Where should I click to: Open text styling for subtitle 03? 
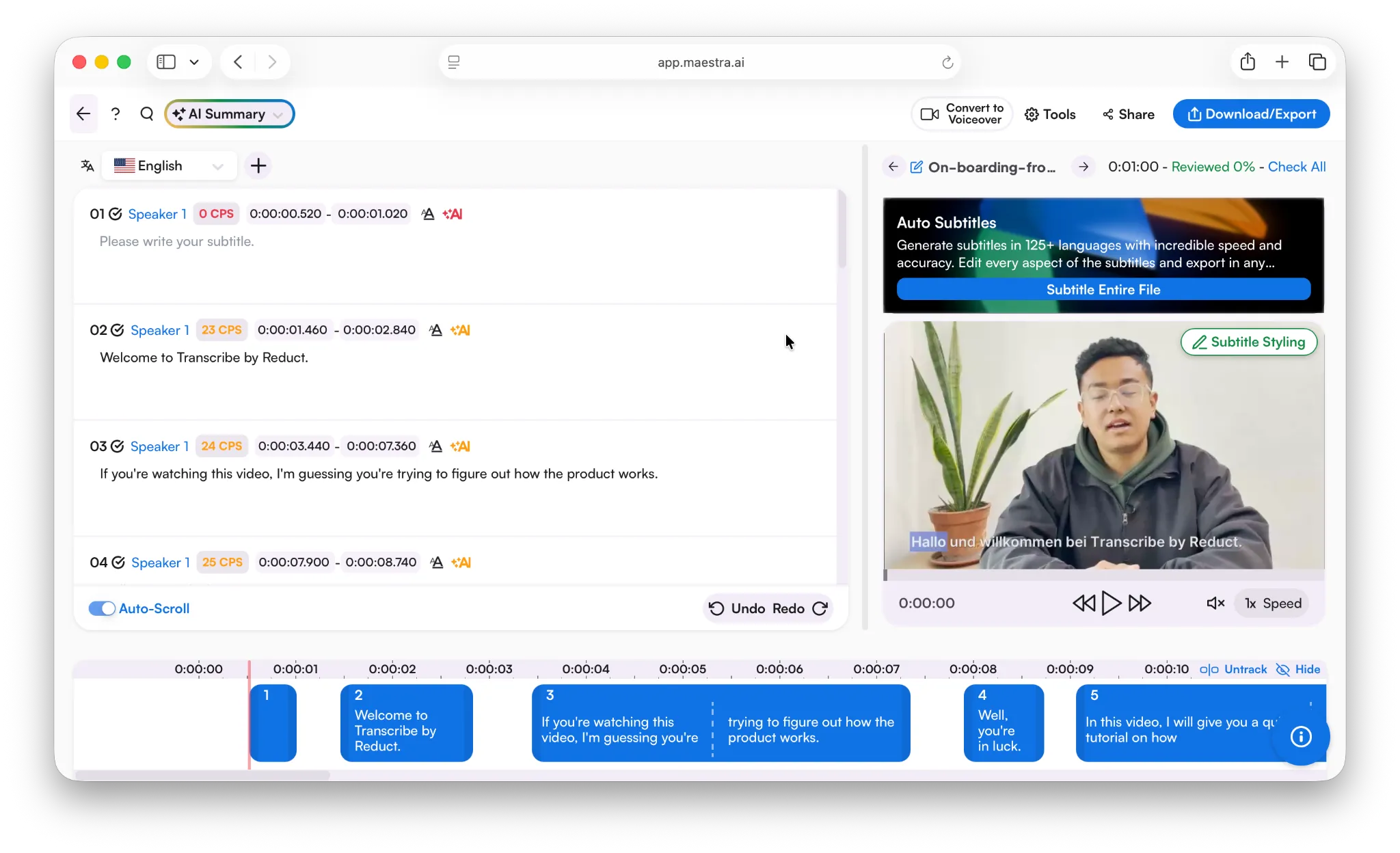click(435, 446)
